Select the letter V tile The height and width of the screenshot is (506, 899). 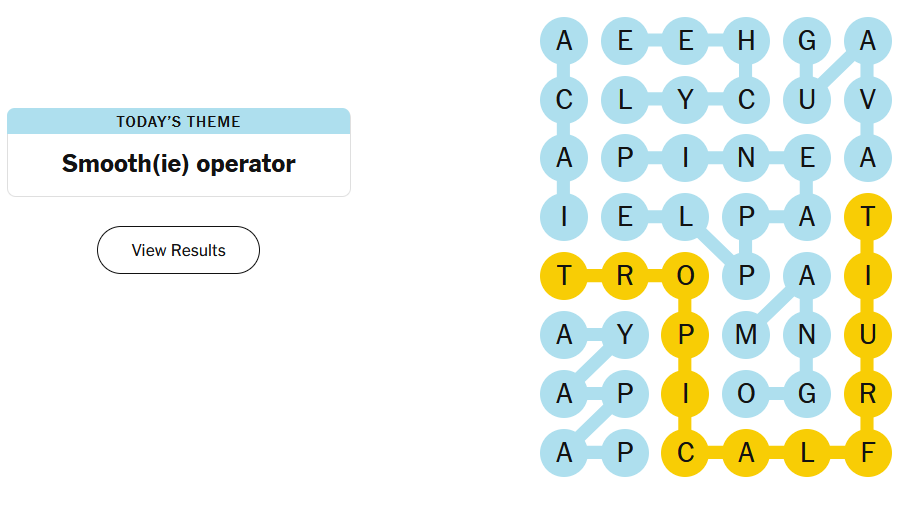(867, 100)
